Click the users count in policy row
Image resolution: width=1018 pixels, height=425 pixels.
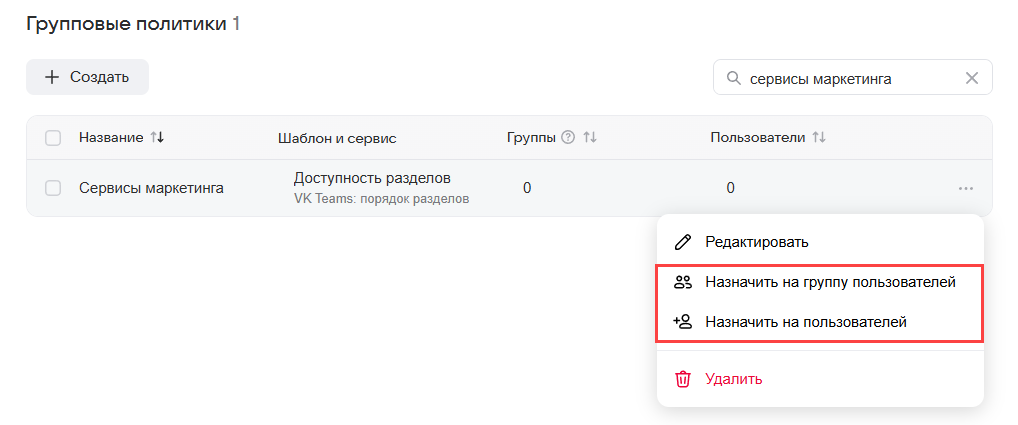click(730, 188)
